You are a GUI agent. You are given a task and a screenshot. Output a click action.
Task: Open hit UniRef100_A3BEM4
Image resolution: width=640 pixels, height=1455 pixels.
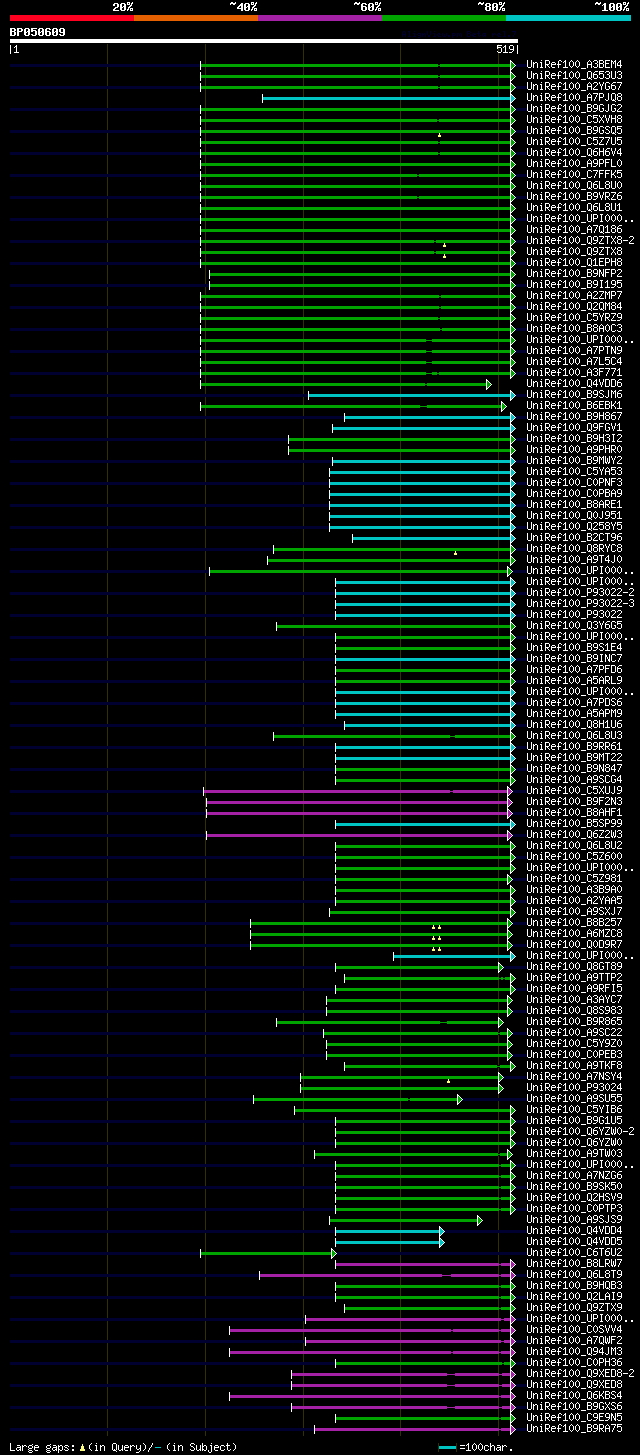[x=574, y=65]
